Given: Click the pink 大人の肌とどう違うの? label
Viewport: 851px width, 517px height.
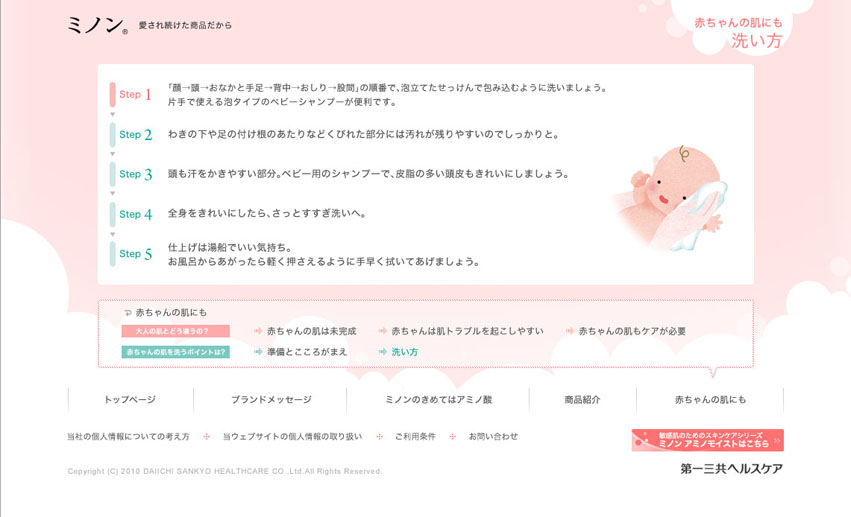Looking at the screenshot, I should pyautogui.click(x=175, y=331).
